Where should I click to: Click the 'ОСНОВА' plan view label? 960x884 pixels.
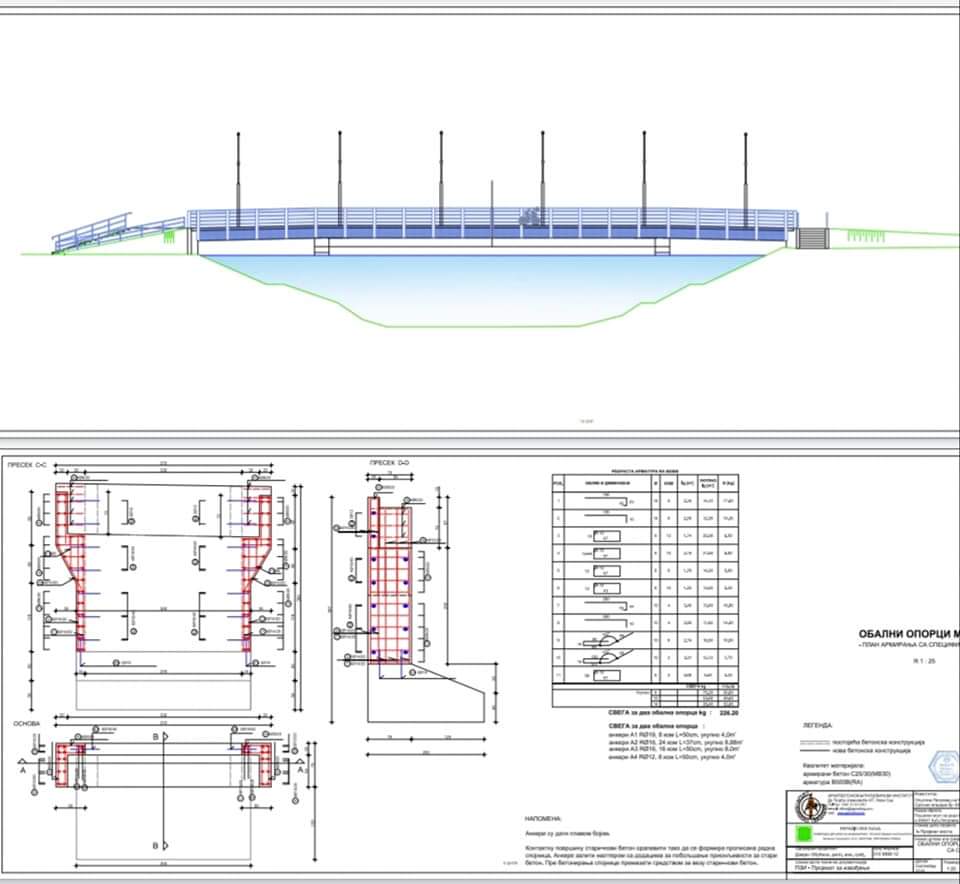point(26,724)
